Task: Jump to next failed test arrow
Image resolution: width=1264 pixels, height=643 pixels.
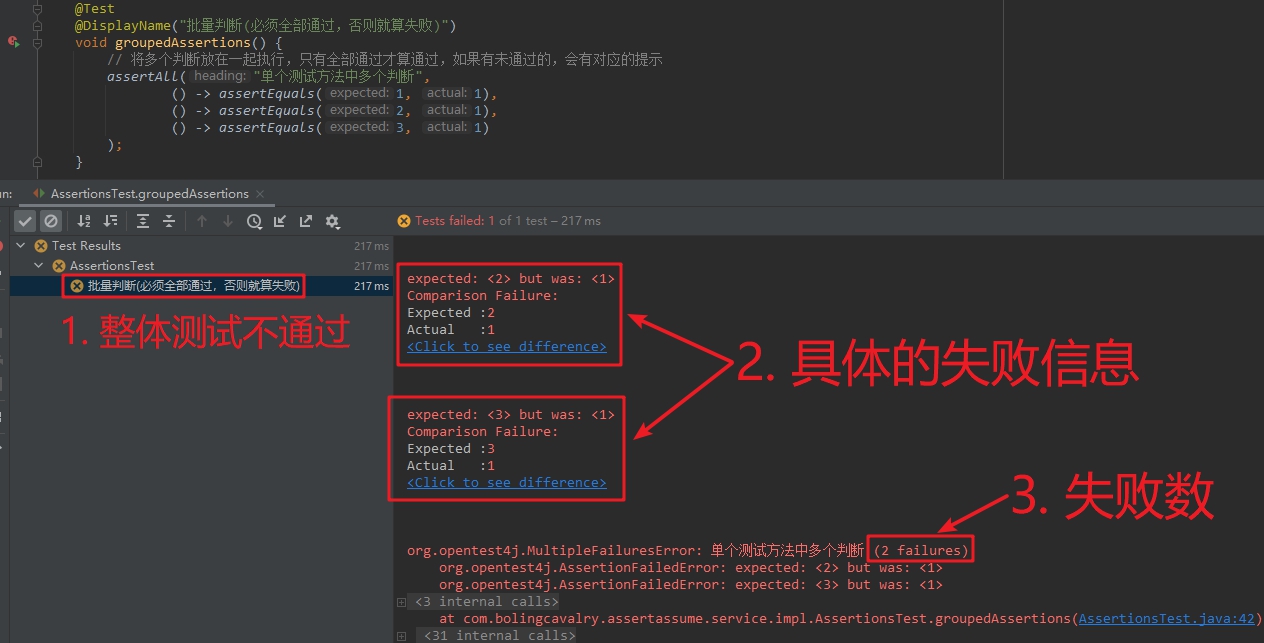Action: [228, 221]
